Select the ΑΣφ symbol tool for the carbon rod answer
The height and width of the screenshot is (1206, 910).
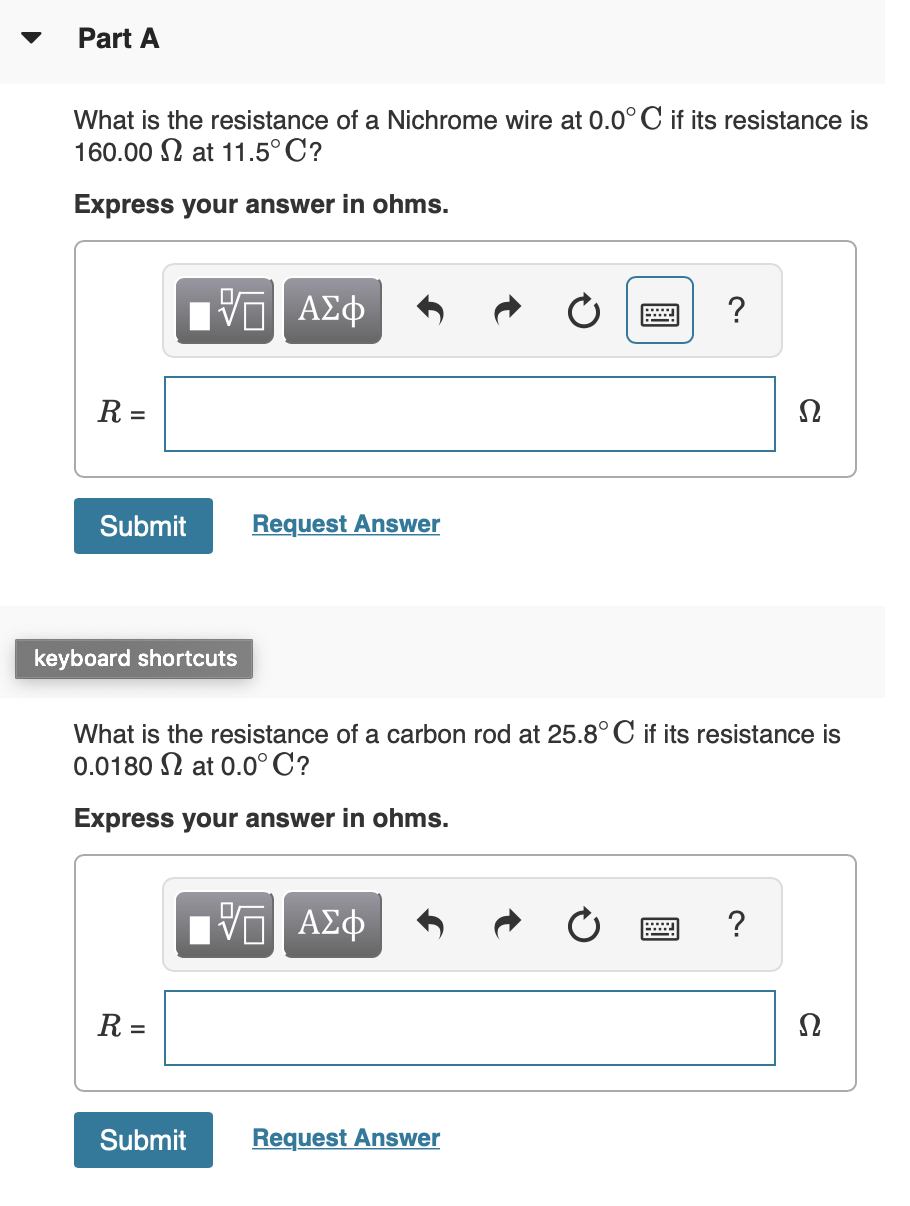pyautogui.click(x=332, y=924)
